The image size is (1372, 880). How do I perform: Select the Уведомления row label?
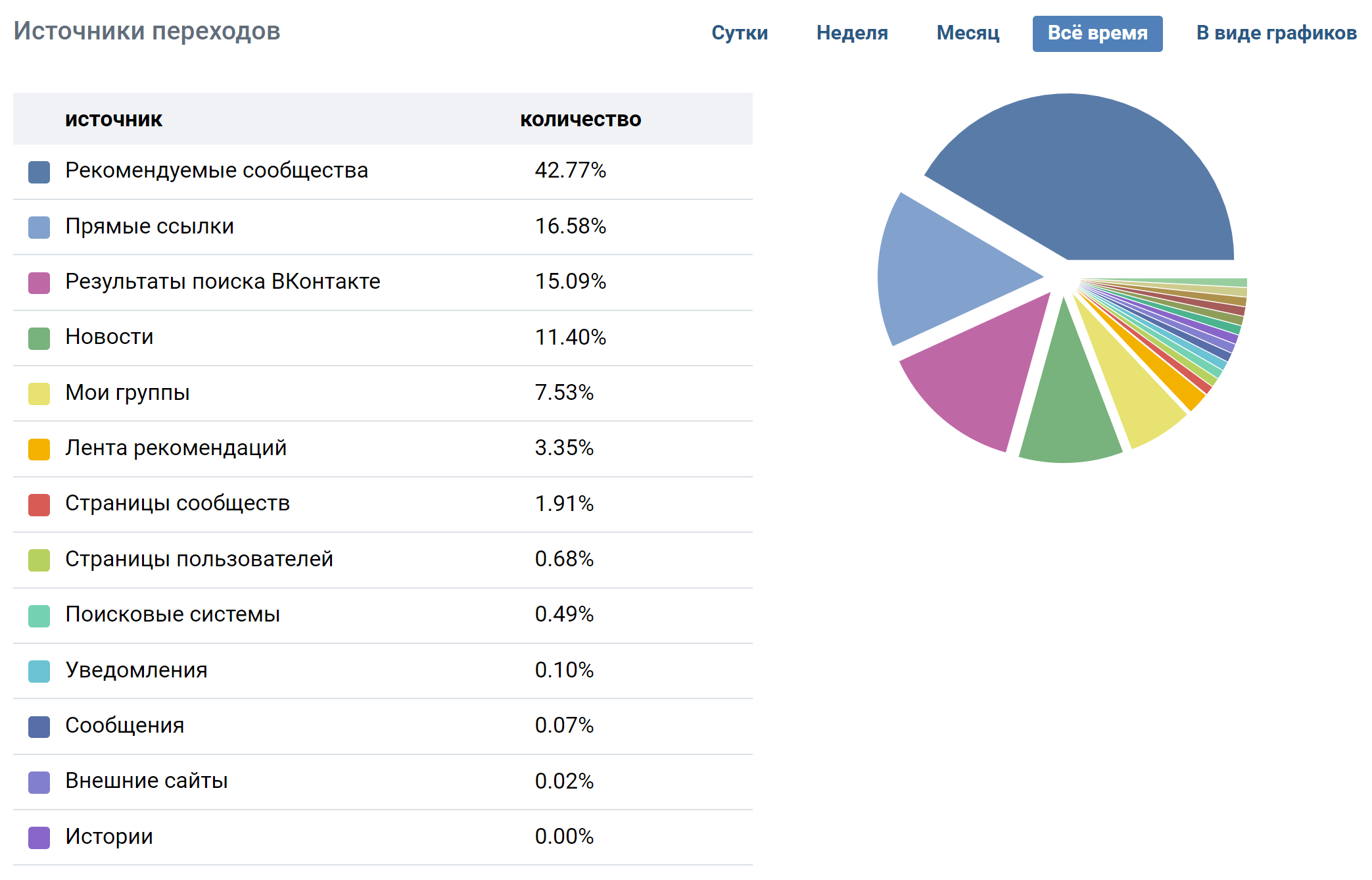(136, 670)
